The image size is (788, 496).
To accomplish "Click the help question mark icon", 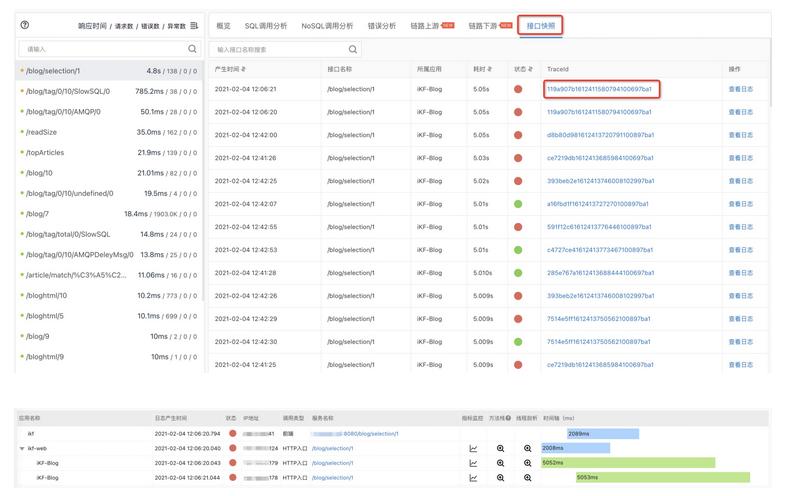I will point(25,25).
